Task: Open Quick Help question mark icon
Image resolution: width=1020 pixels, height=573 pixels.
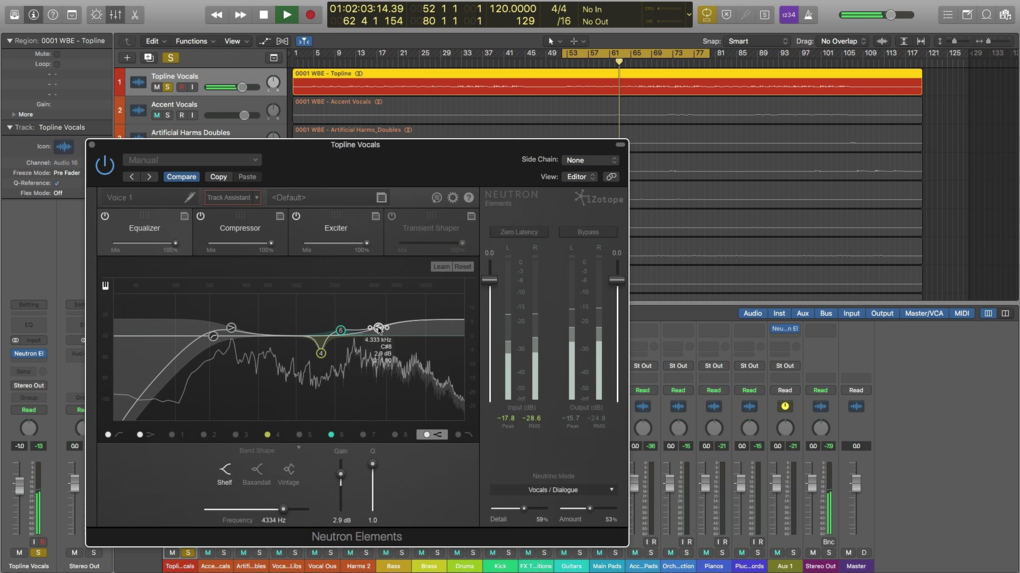Action: tap(53, 14)
